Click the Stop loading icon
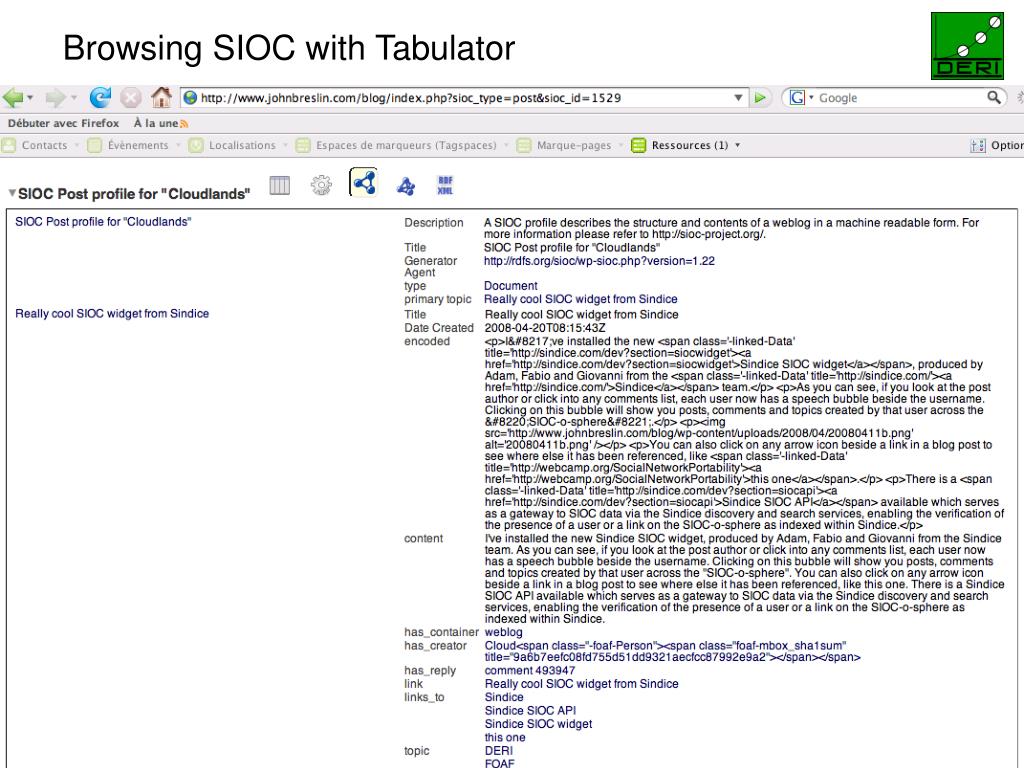The height and width of the screenshot is (768, 1024). 131,98
